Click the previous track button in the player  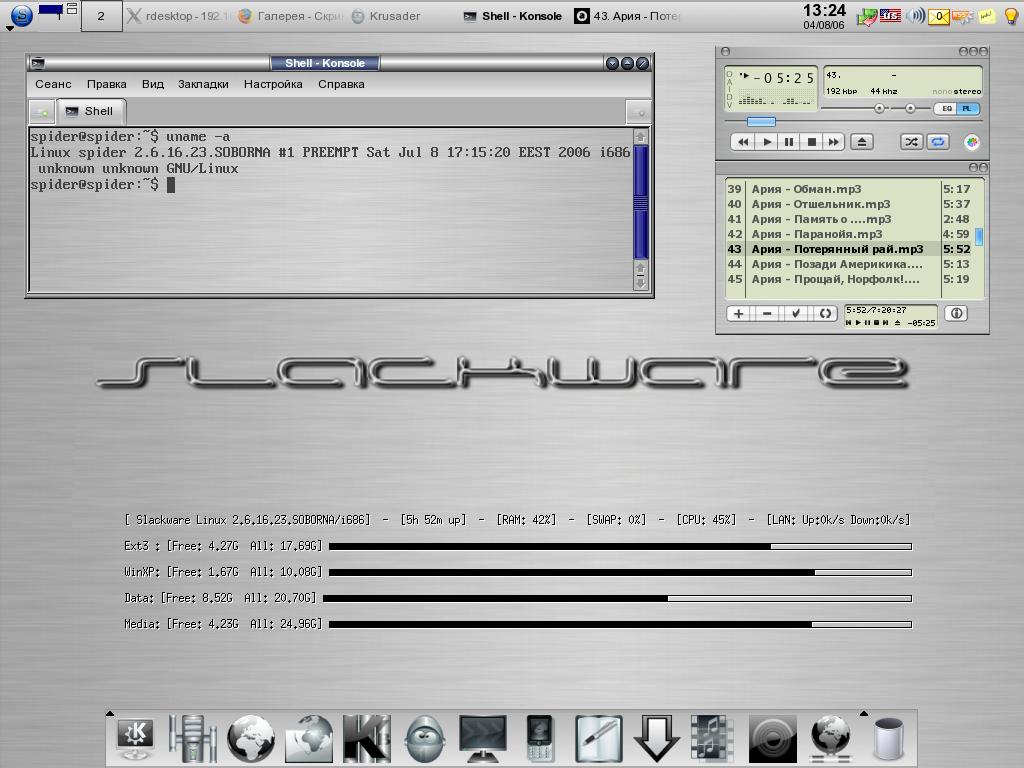pos(743,142)
